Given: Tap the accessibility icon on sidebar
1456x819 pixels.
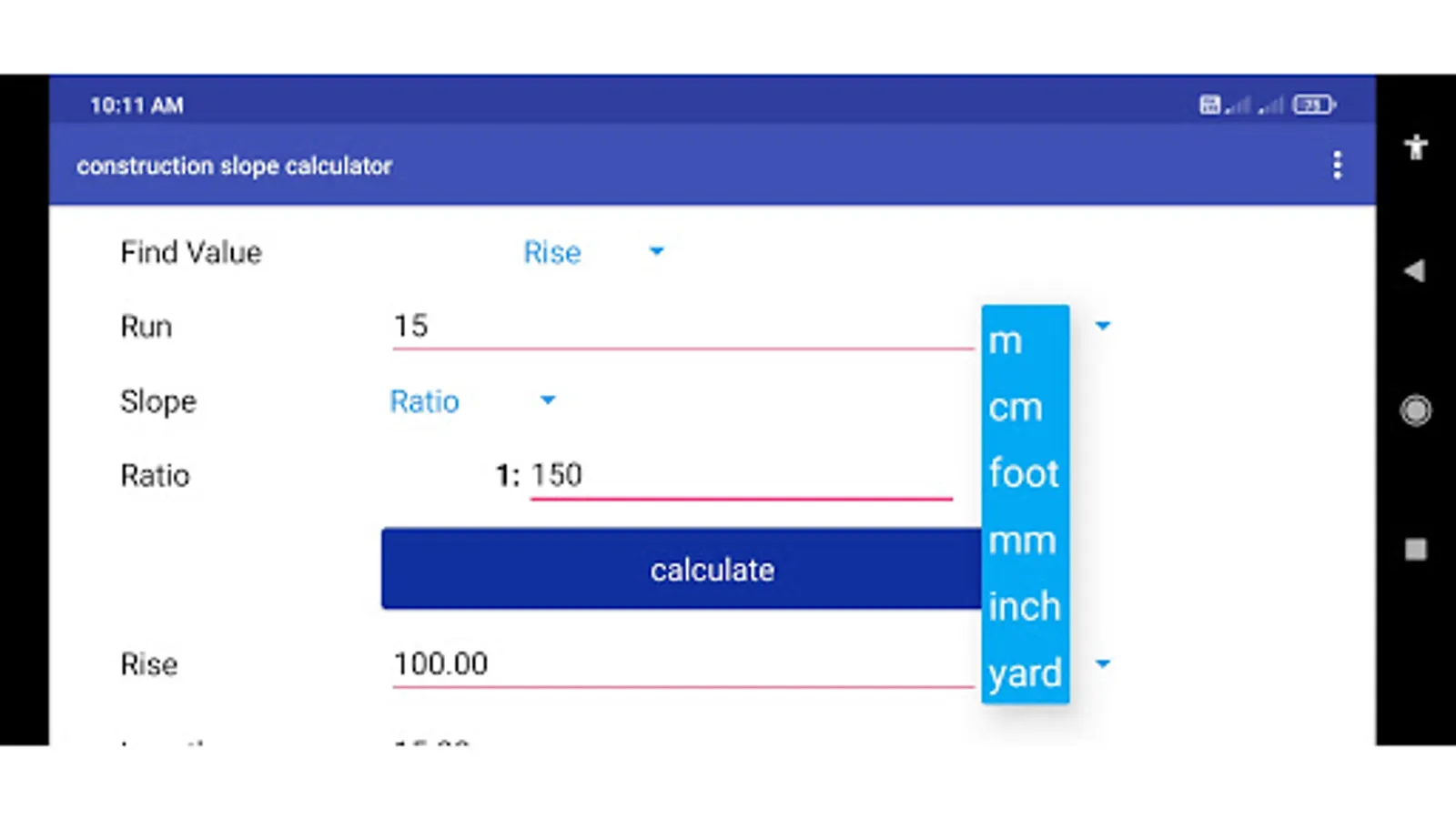Looking at the screenshot, I should (1415, 147).
